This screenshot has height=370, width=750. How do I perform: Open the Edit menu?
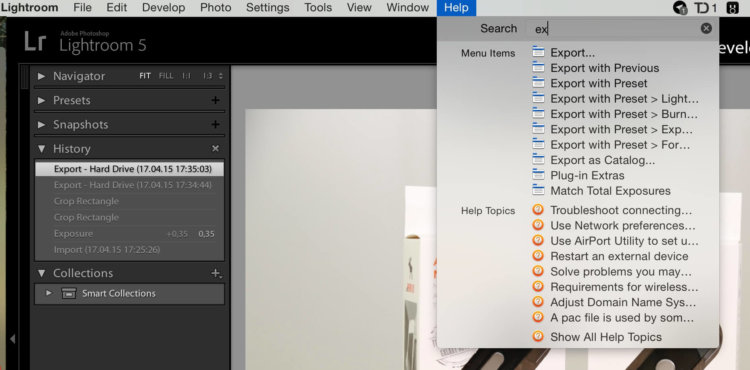pyautogui.click(x=117, y=8)
